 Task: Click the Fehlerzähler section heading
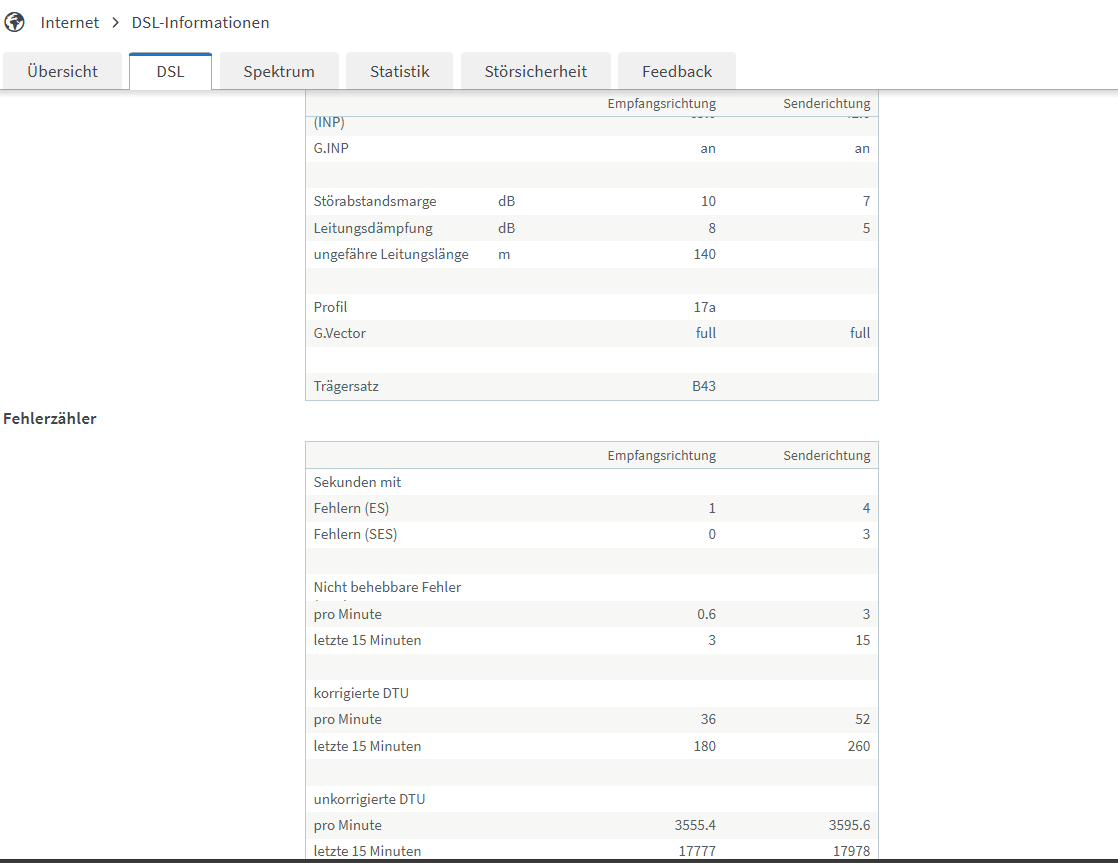(50, 419)
